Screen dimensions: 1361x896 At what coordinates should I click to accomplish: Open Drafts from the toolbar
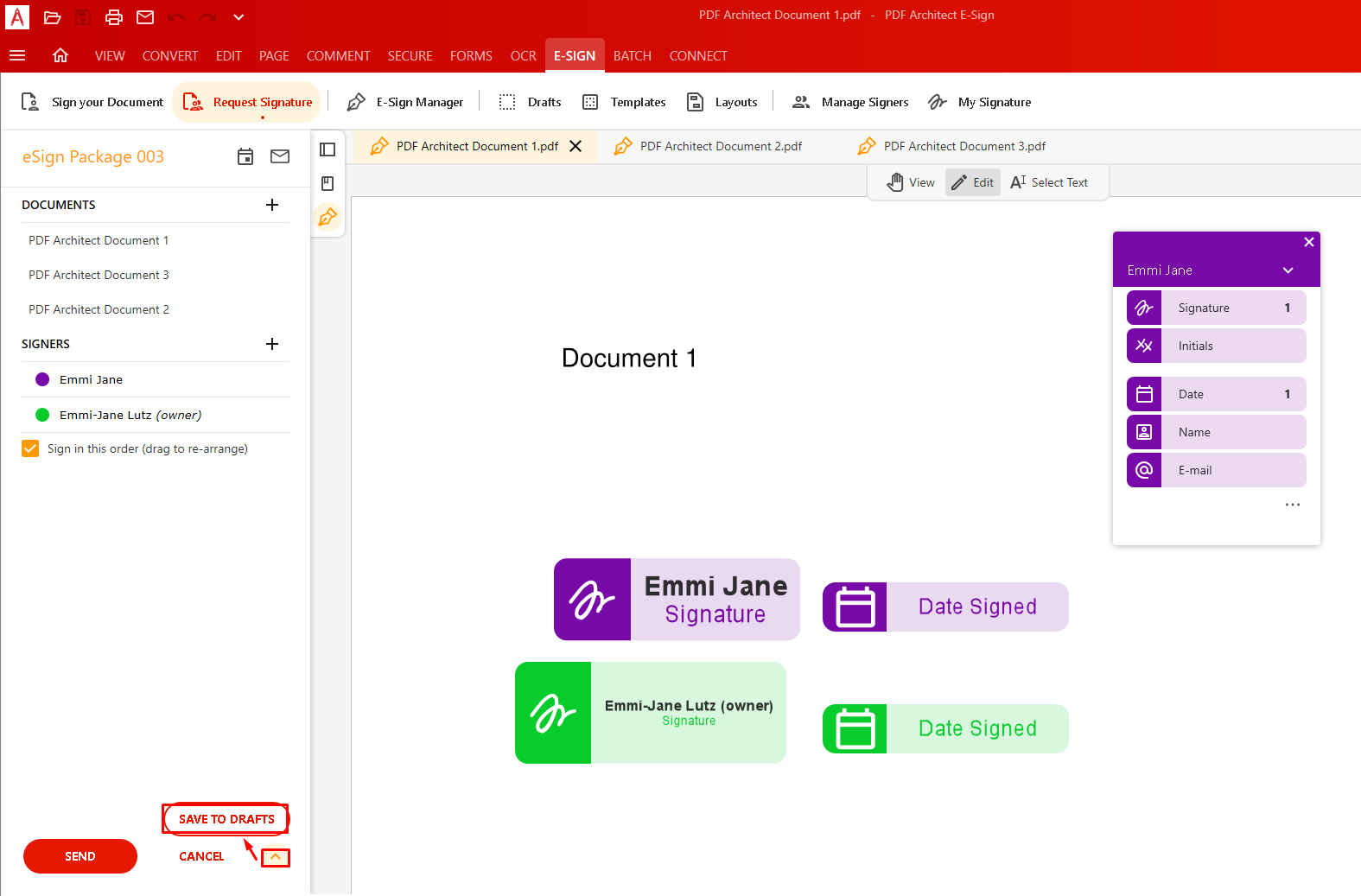[x=530, y=102]
